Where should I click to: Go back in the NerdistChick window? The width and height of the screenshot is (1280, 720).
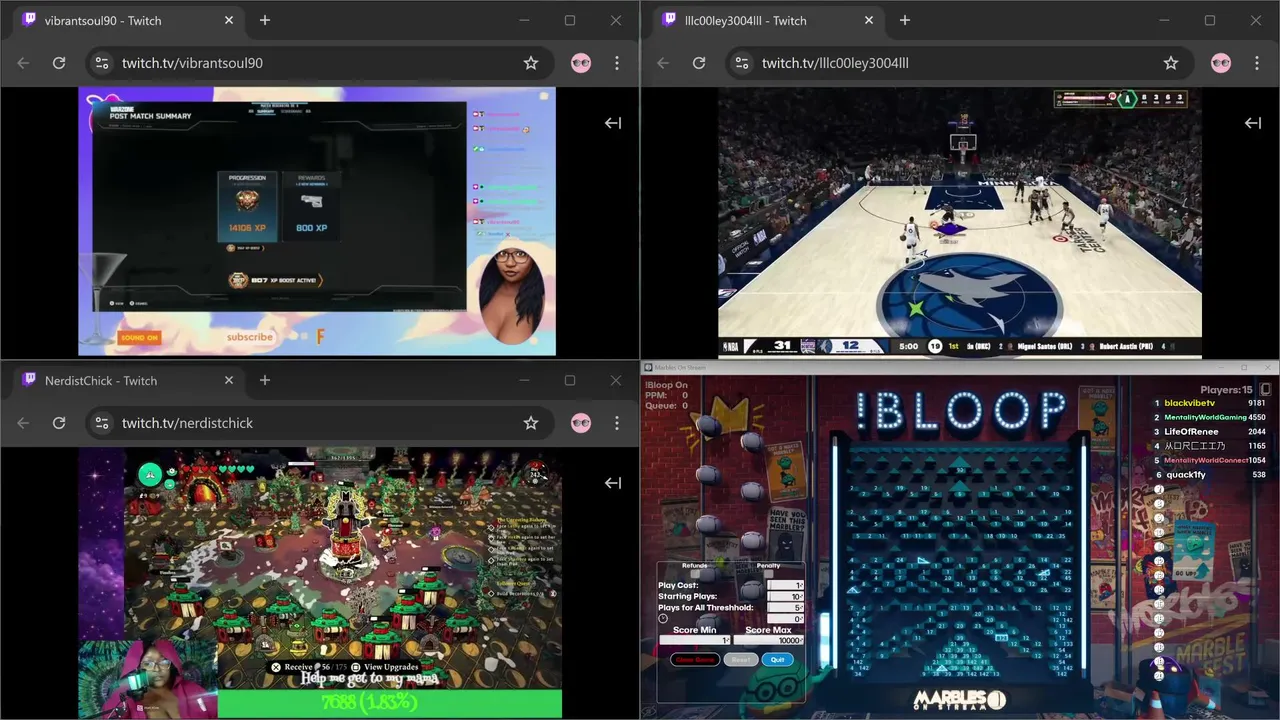coord(23,423)
